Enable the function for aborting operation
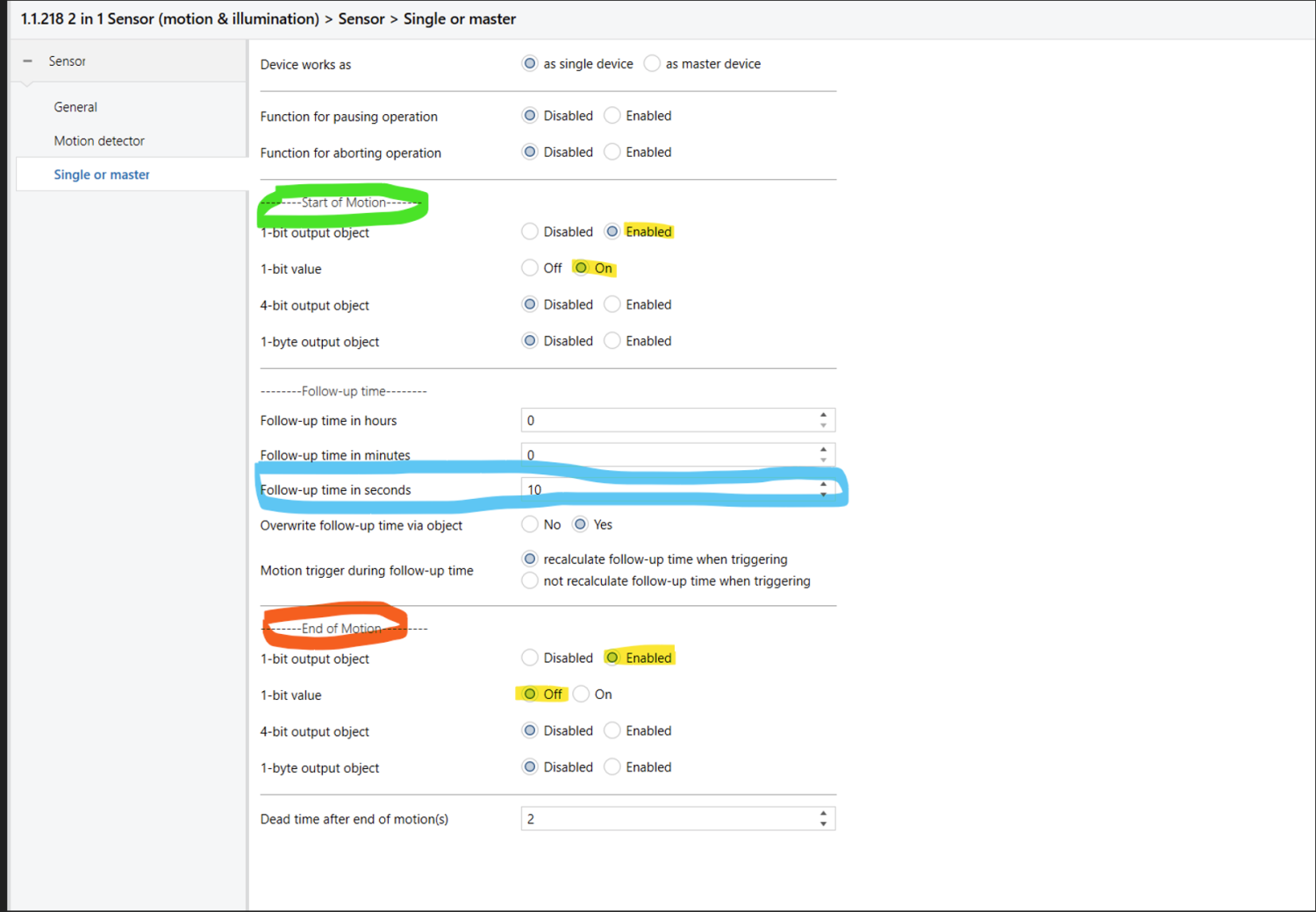The image size is (1316, 912). click(612, 152)
